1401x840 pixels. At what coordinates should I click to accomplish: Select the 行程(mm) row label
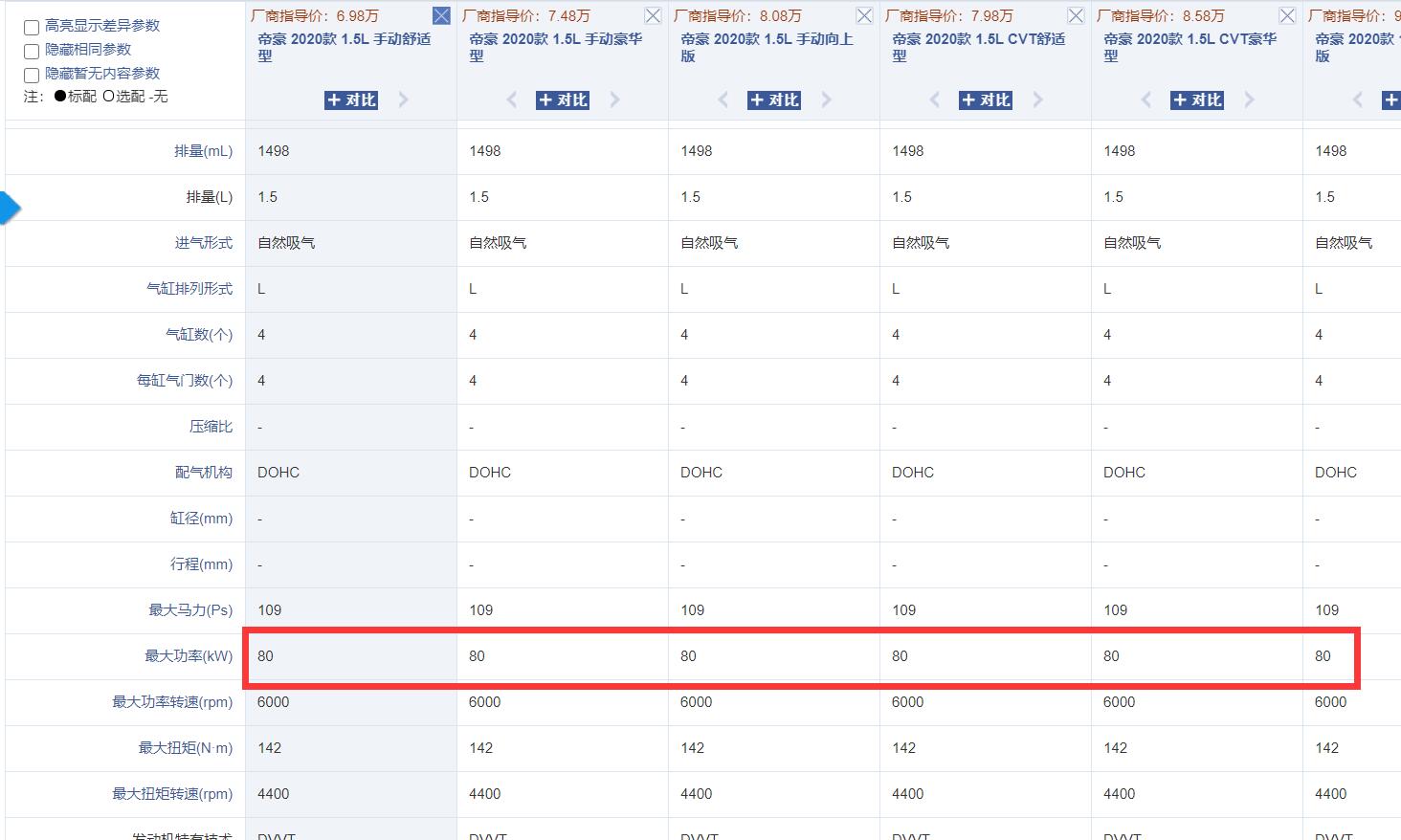[x=201, y=564]
